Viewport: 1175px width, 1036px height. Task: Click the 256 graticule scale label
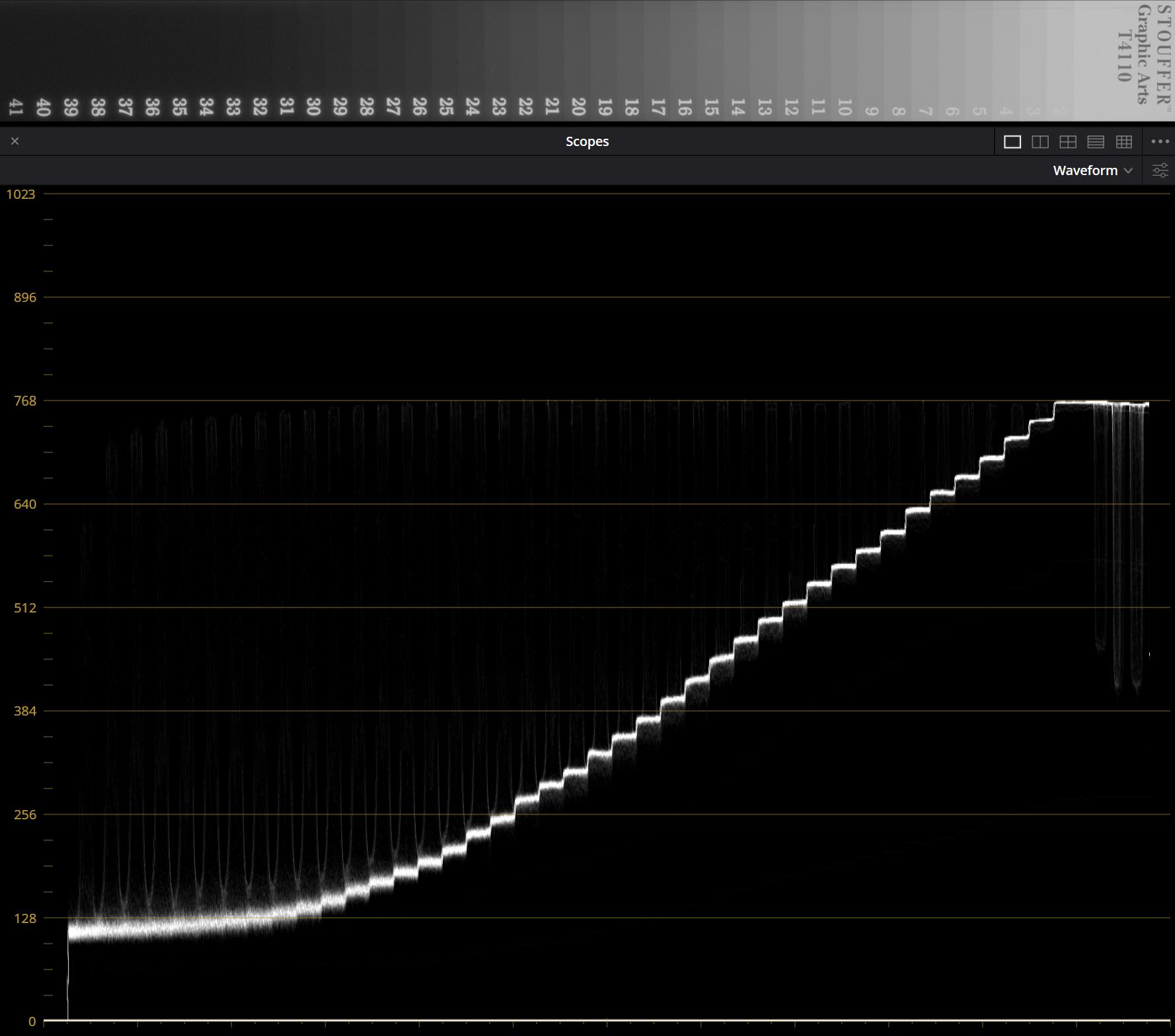click(x=25, y=815)
